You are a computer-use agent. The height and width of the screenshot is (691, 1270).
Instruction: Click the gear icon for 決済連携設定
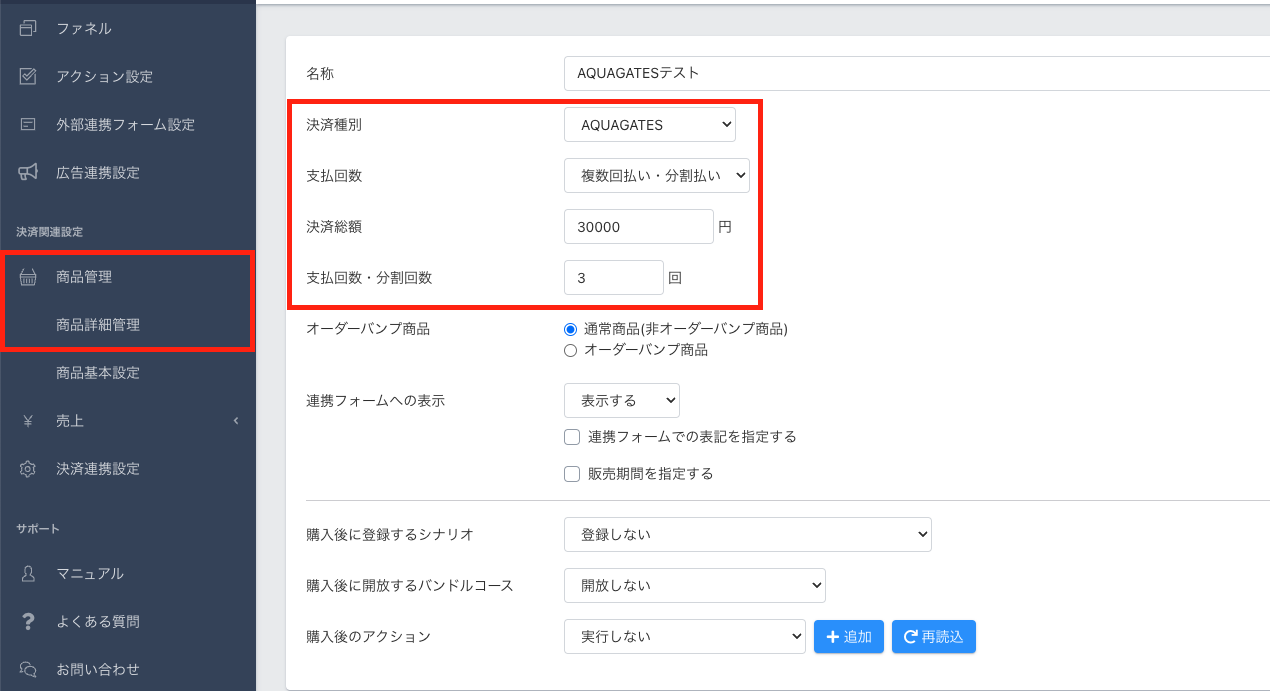point(28,469)
